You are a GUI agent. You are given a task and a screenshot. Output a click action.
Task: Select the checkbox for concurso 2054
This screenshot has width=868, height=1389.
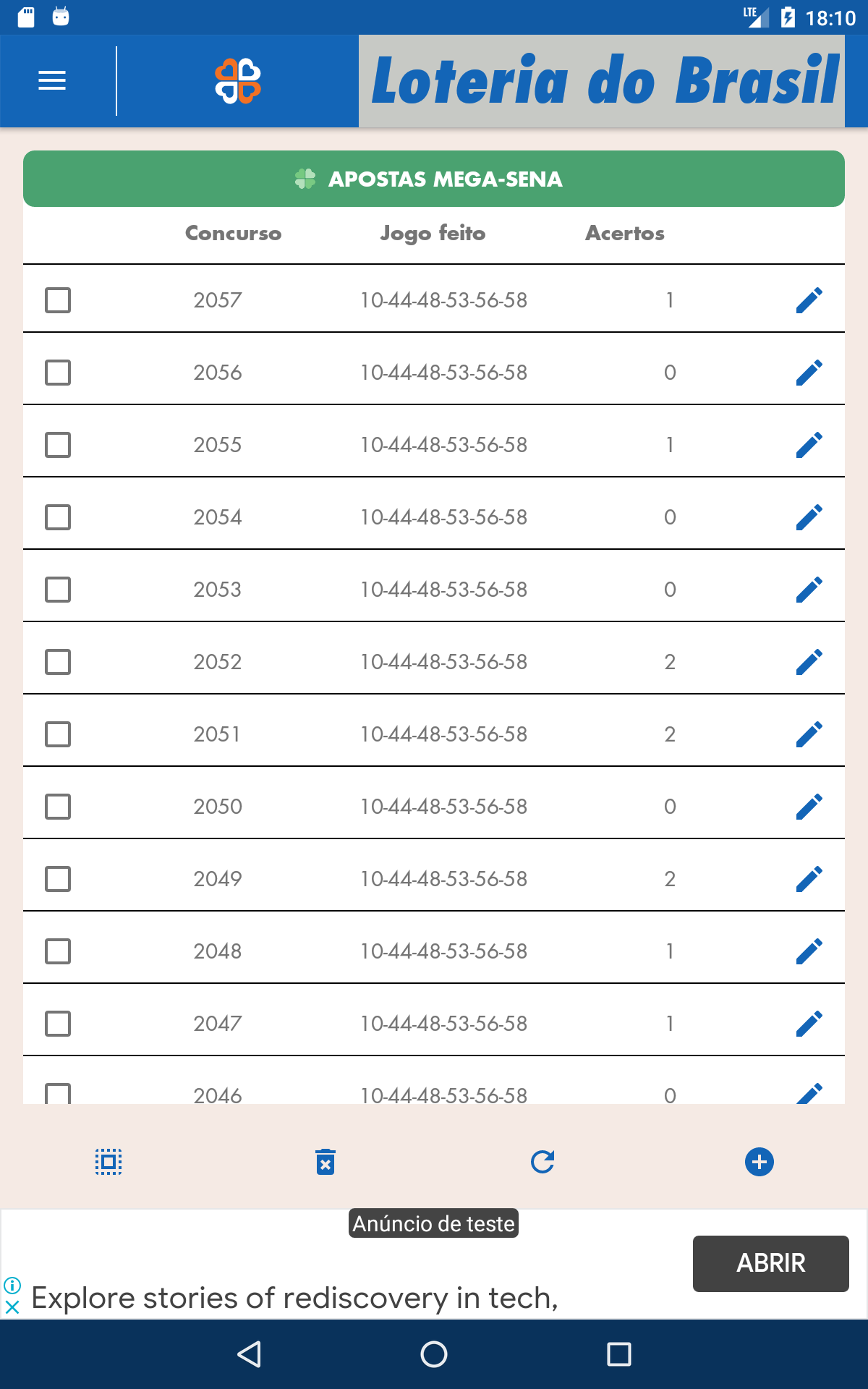[x=58, y=517]
